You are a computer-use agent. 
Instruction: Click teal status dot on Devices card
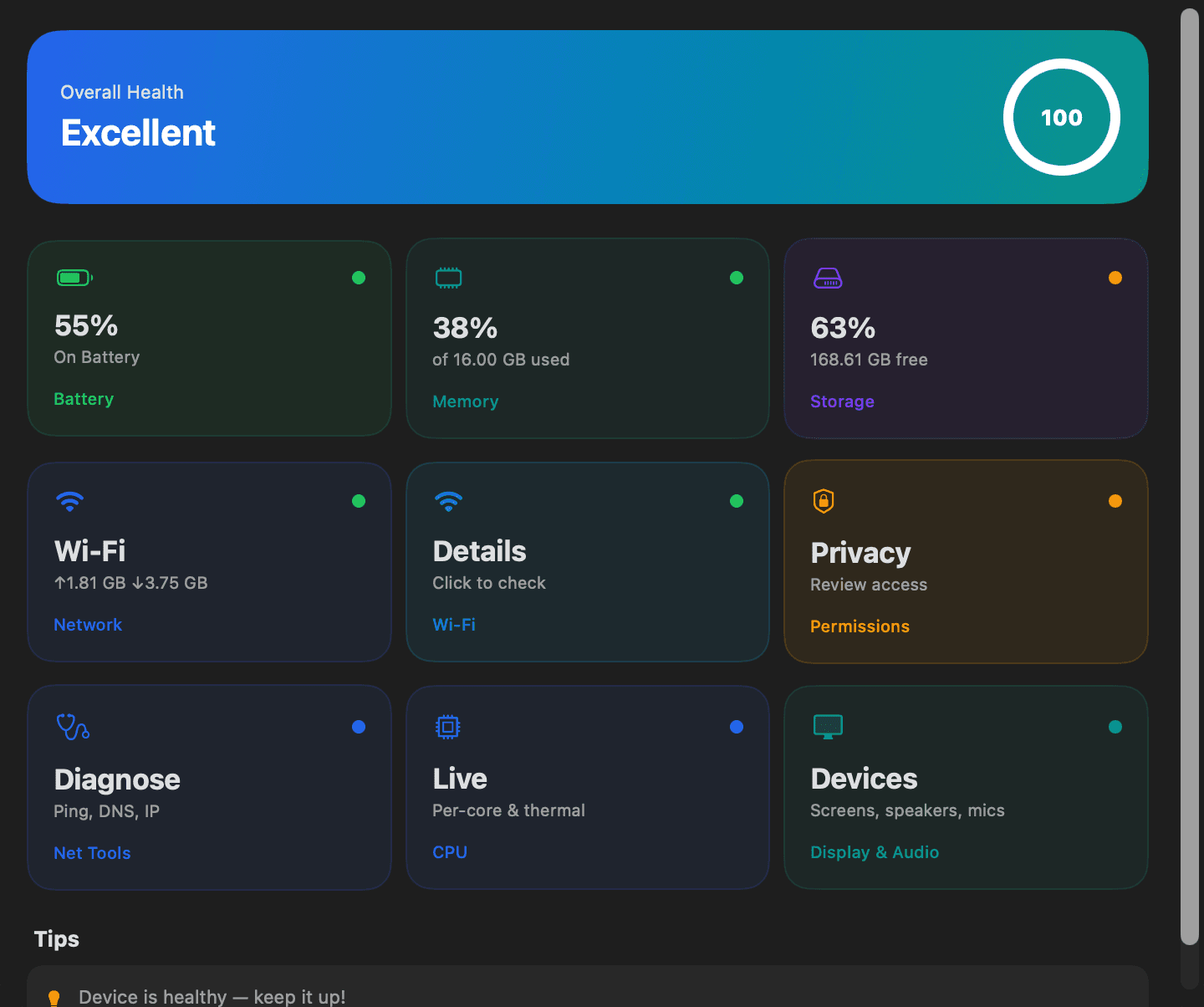(x=1115, y=727)
